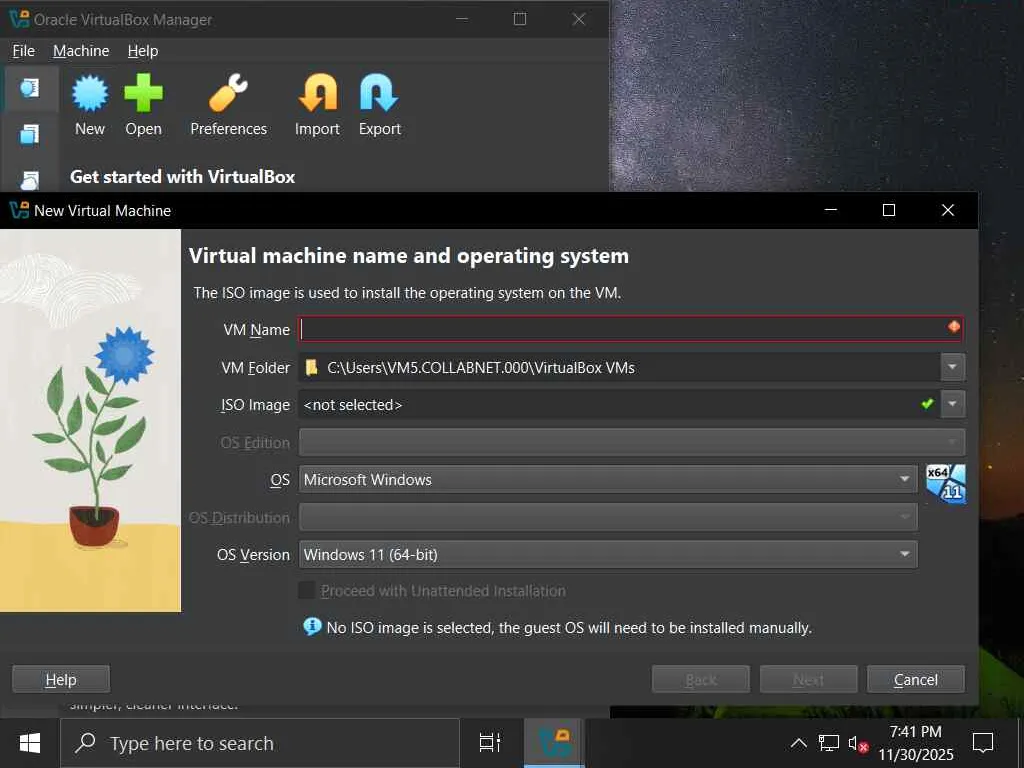1024x768 pixels.
Task: Click the blue info icon beside ISO notice
Action: point(312,627)
